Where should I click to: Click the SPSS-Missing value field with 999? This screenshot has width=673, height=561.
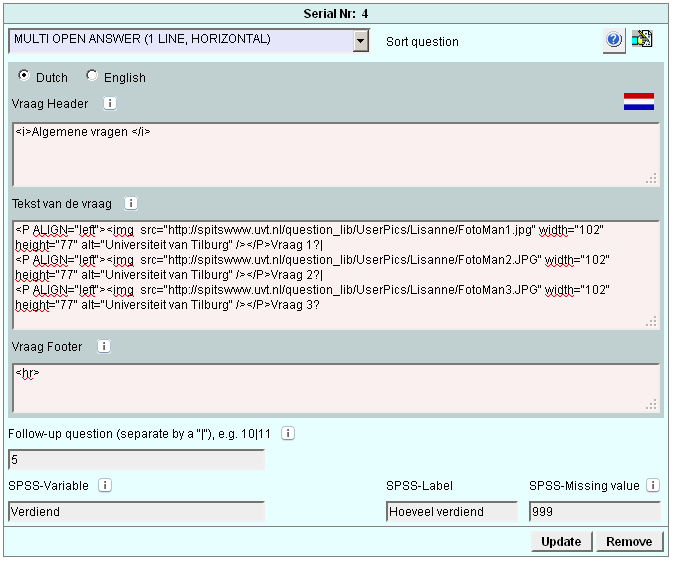coord(594,511)
